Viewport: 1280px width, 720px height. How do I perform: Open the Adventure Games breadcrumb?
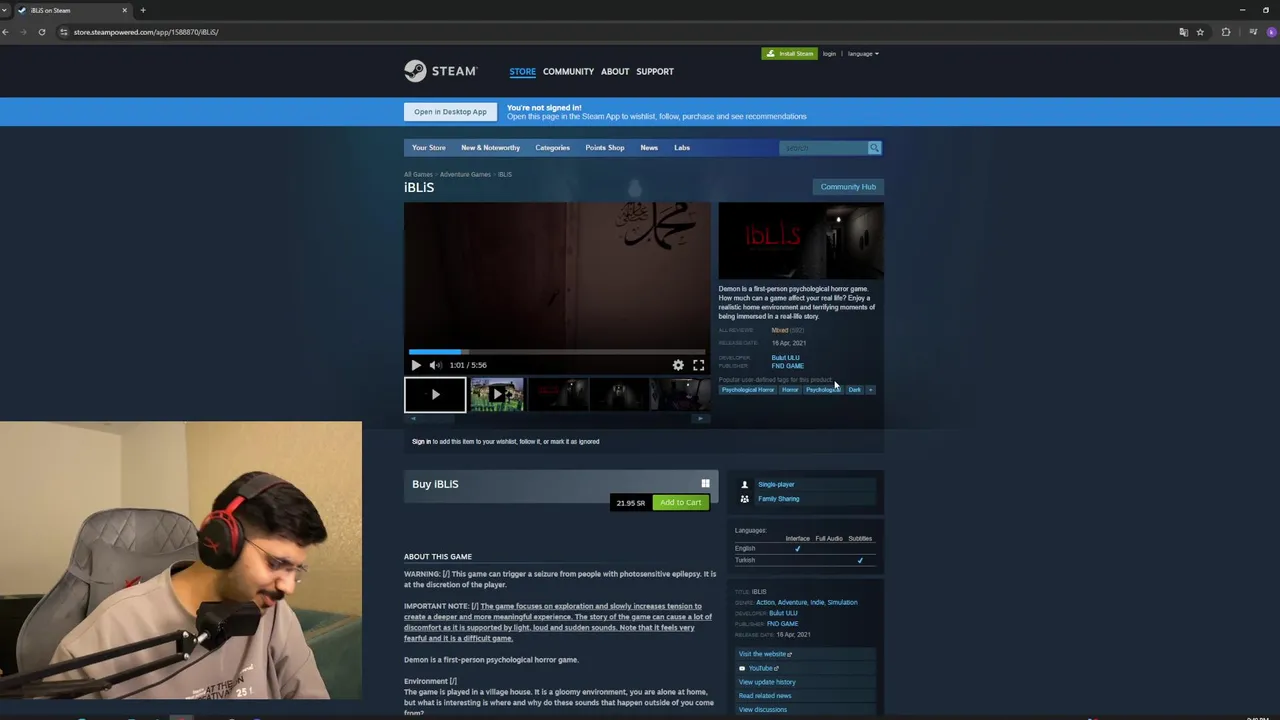click(465, 175)
